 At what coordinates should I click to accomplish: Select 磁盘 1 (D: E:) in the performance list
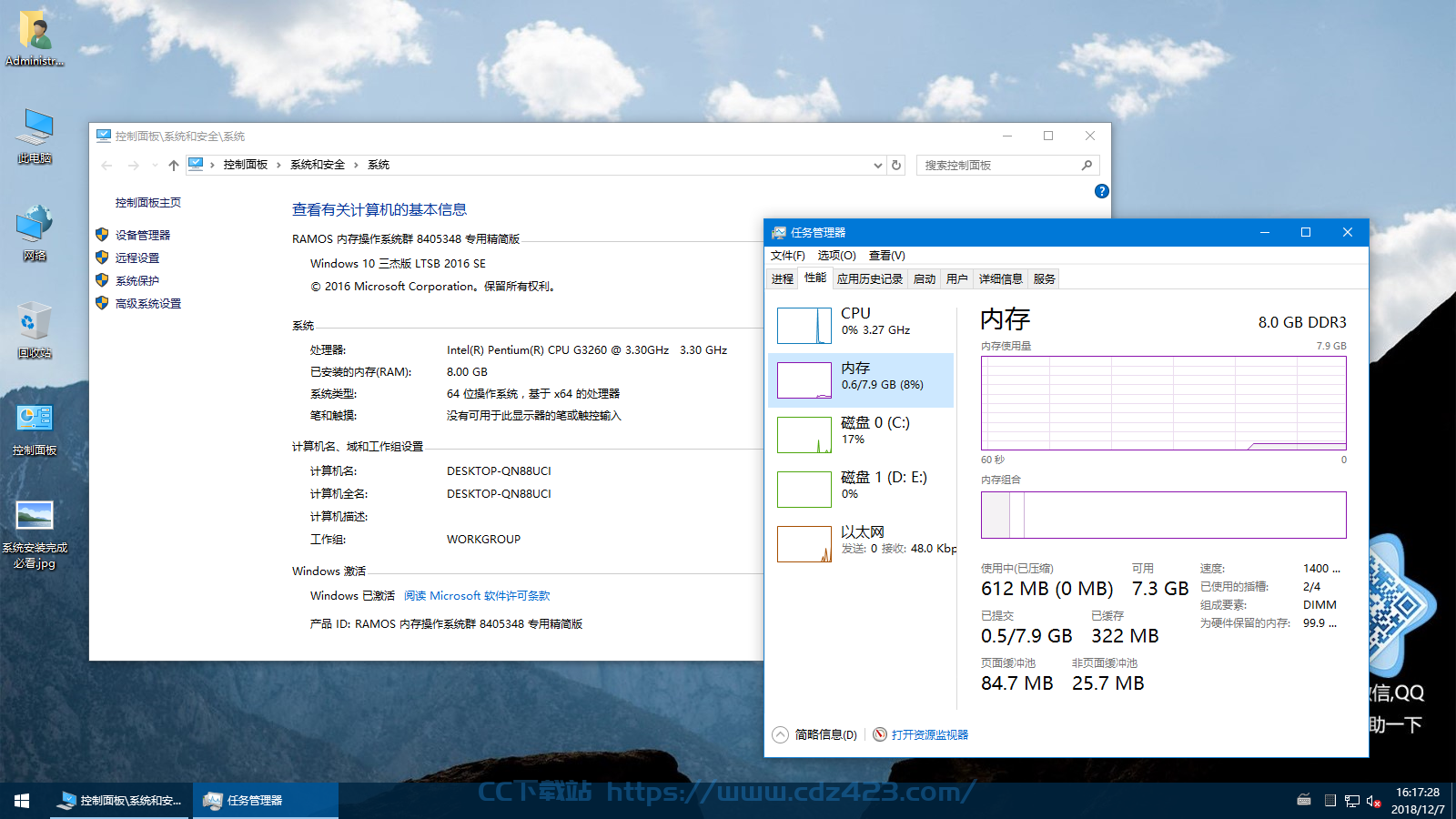pos(861,489)
